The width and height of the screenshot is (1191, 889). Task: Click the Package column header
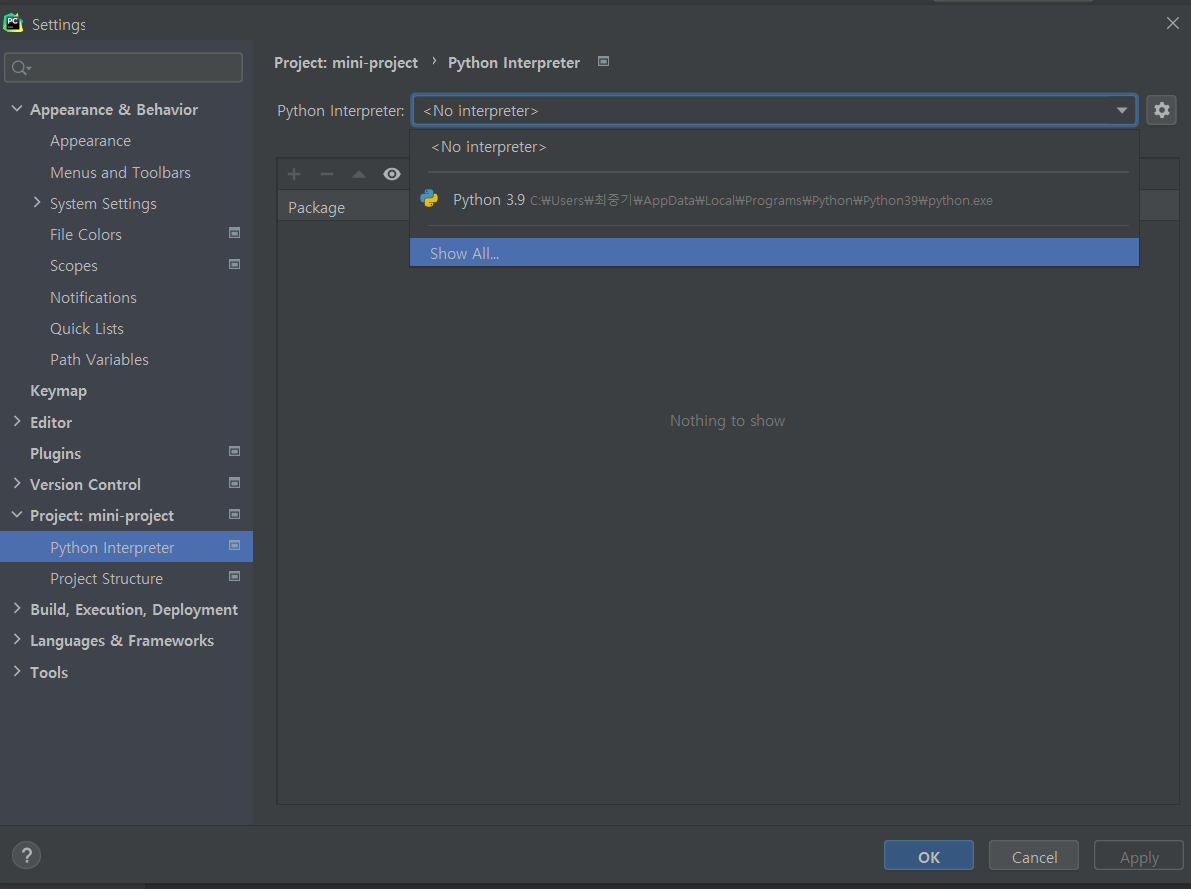316,207
